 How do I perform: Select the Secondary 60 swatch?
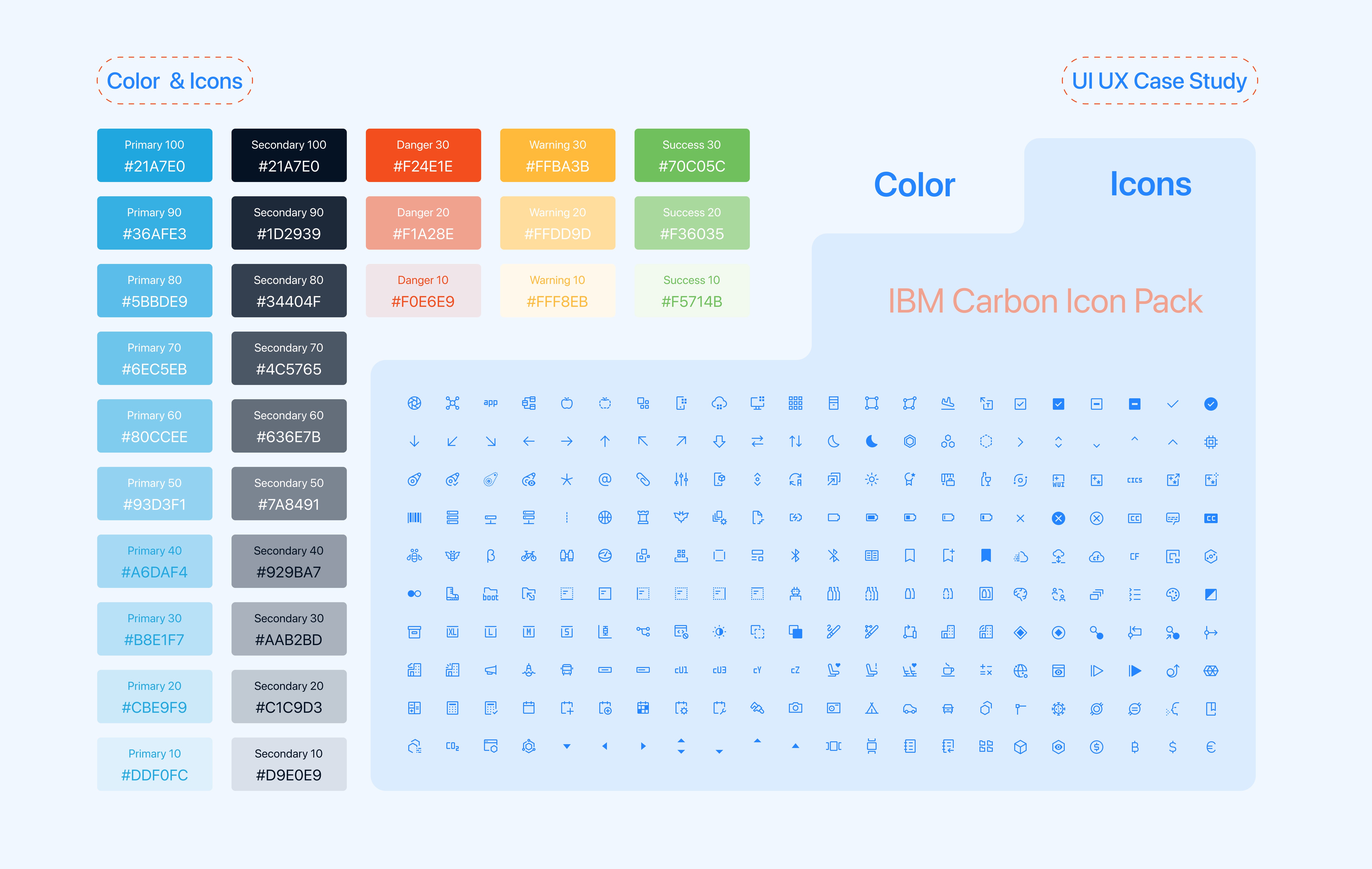coord(289,426)
